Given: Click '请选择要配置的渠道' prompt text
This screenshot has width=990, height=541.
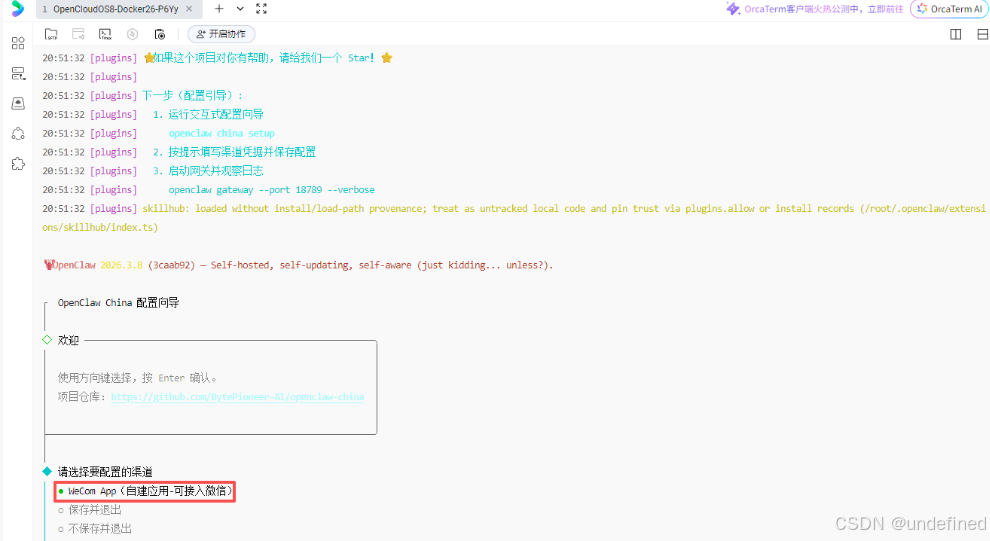Looking at the screenshot, I should (x=105, y=472).
